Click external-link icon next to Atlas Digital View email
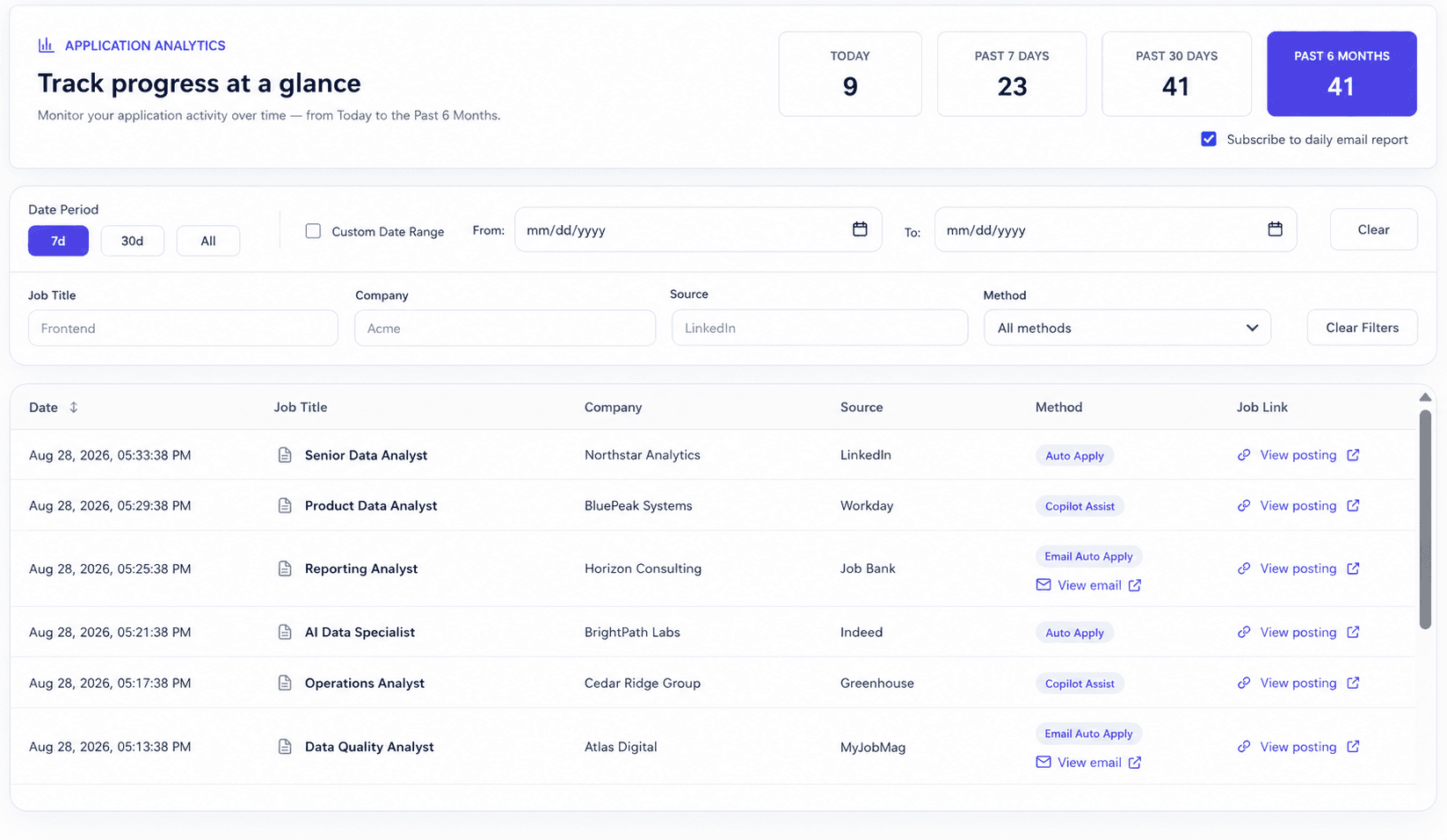 click(x=1135, y=763)
